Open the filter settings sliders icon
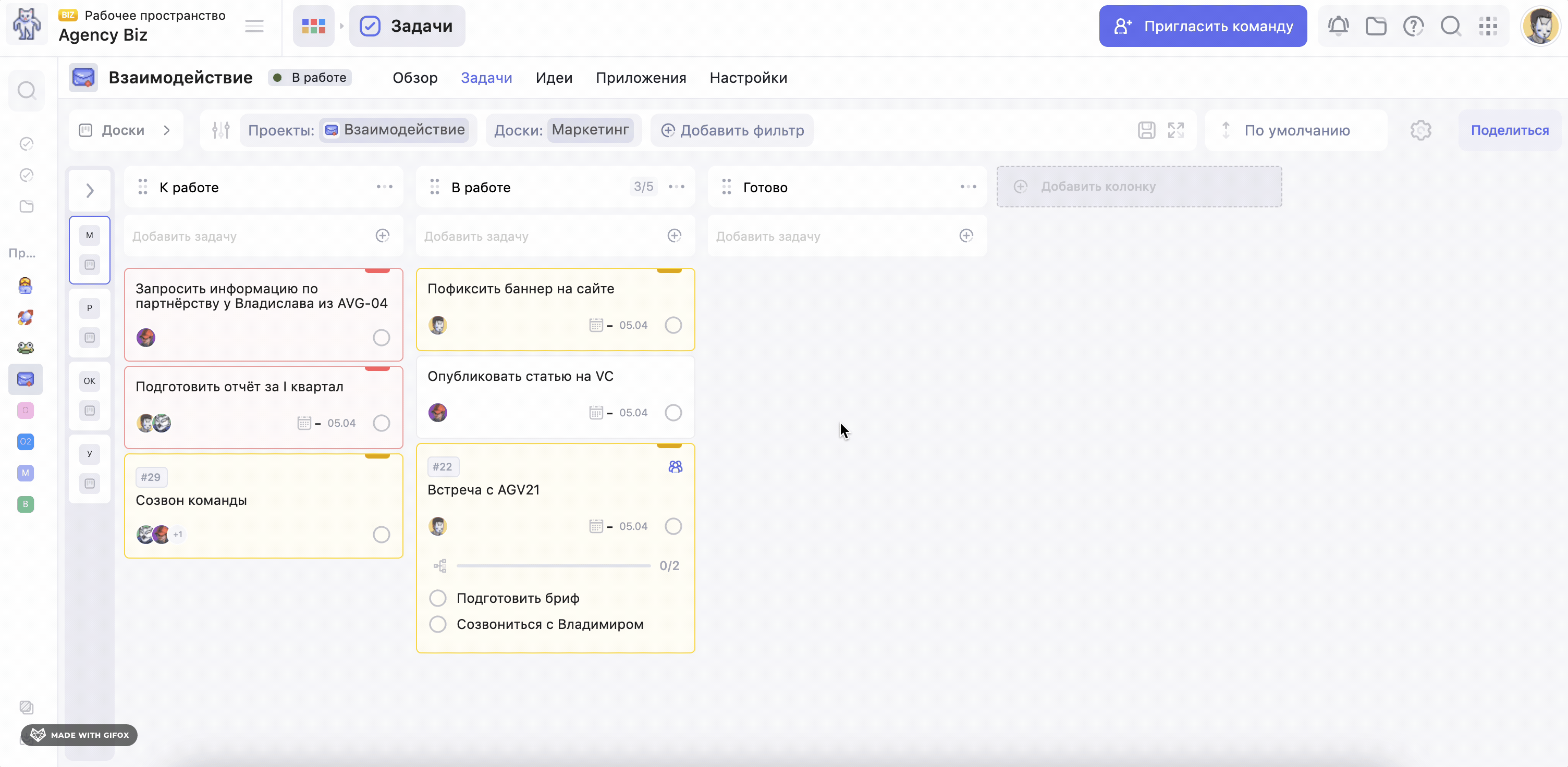The height and width of the screenshot is (767, 1568). tap(220, 130)
